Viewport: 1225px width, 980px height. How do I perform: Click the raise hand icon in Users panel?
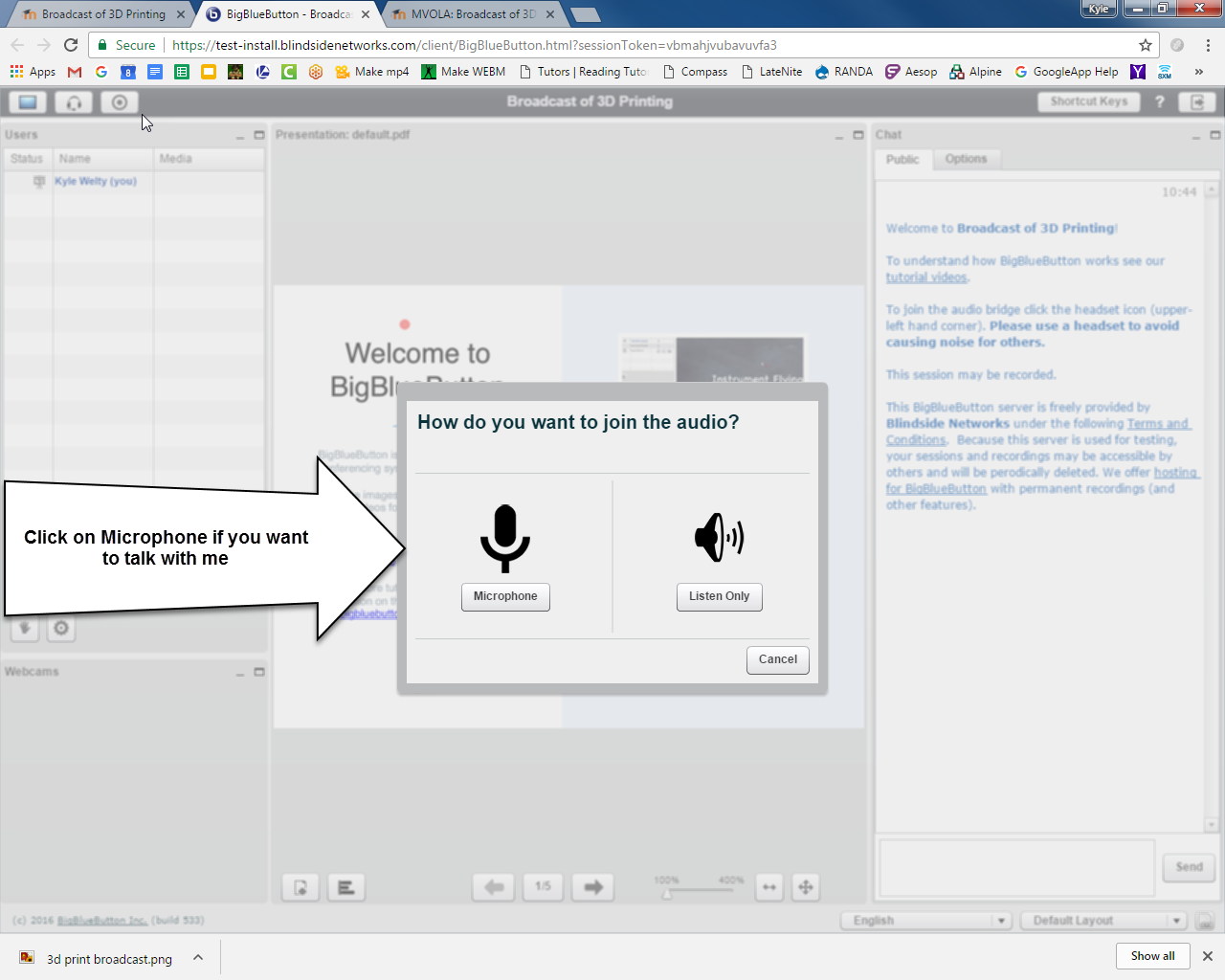pyautogui.click(x=26, y=628)
